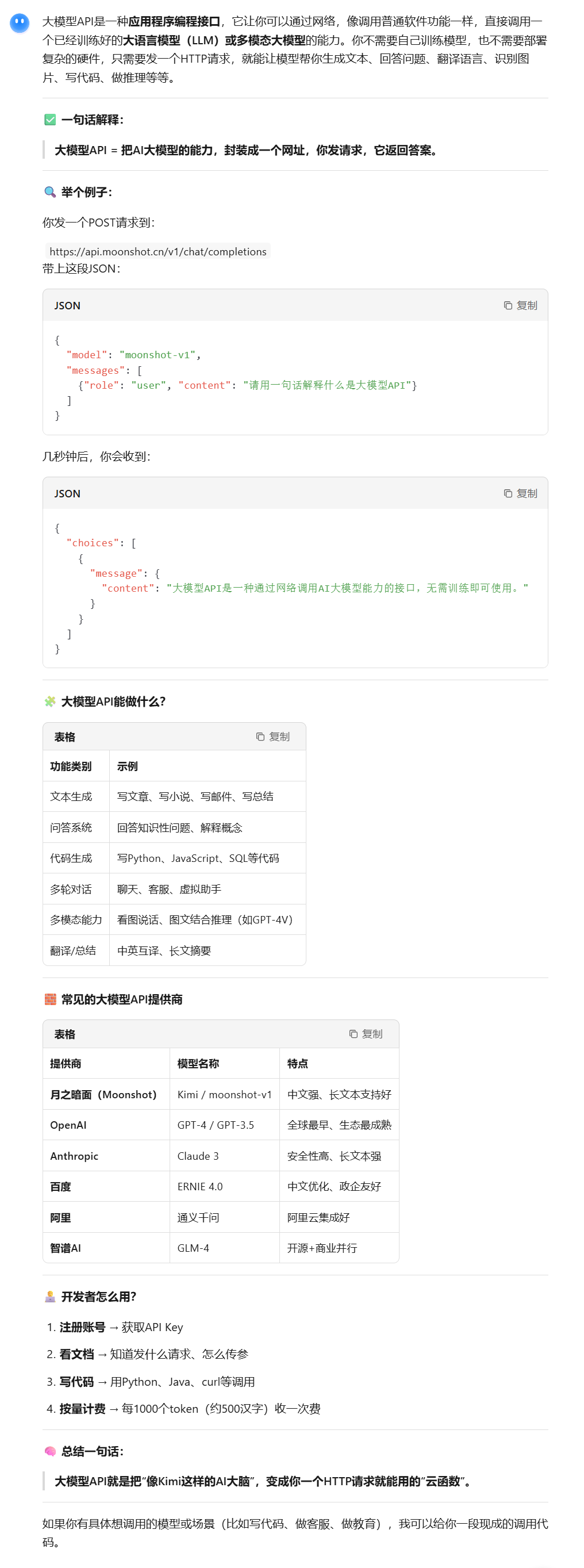Click the developer icon beside 开发者怎么用
Image resolution: width=584 pixels, height=1568 pixels.
pyautogui.click(x=50, y=1297)
